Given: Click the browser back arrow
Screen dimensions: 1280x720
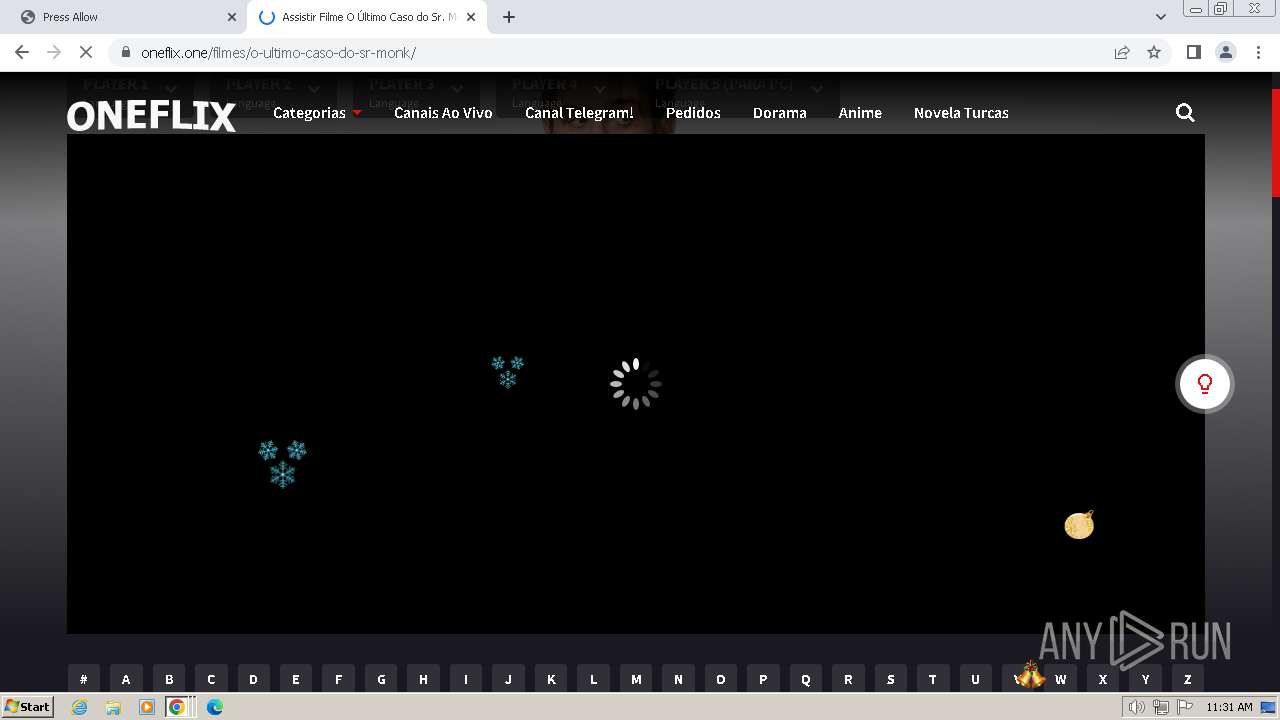Looking at the screenshot, I should (x=22, y=52).
